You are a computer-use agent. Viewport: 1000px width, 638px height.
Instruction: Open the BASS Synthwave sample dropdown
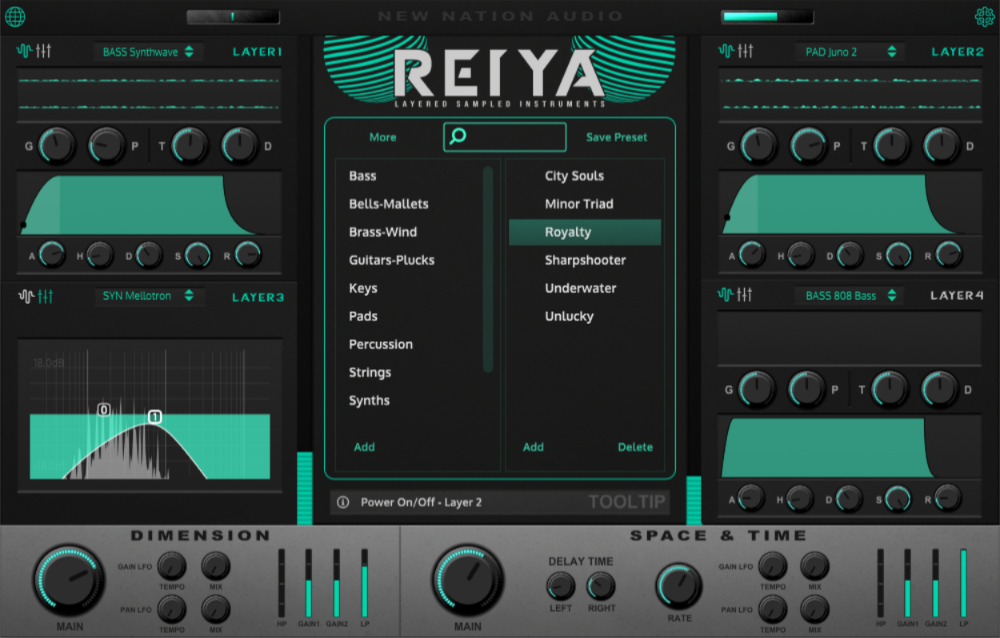[x=148, y=52]
